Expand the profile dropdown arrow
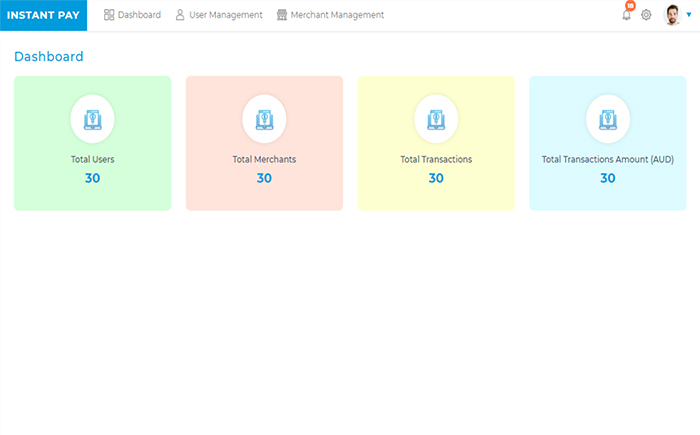This screenshot has width=700, height=435. 689,15
